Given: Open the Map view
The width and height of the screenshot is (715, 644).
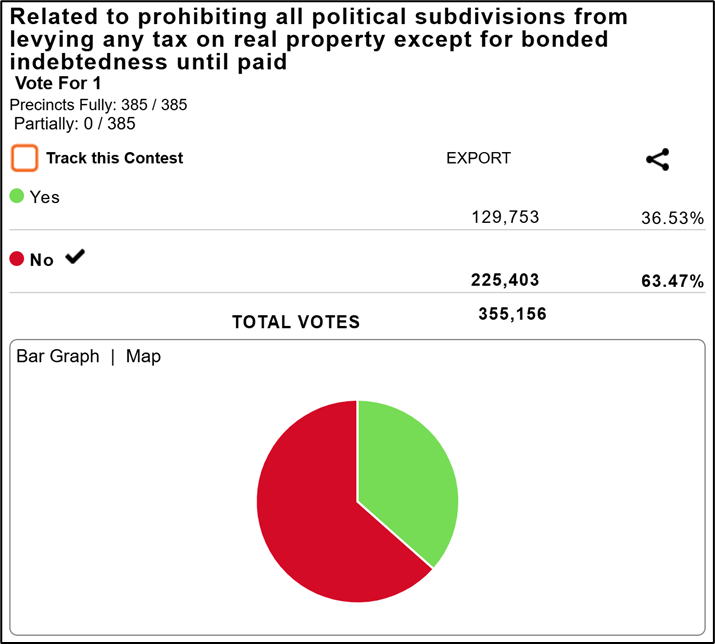Looking at the screenshot, I should (x=143, y=357).
